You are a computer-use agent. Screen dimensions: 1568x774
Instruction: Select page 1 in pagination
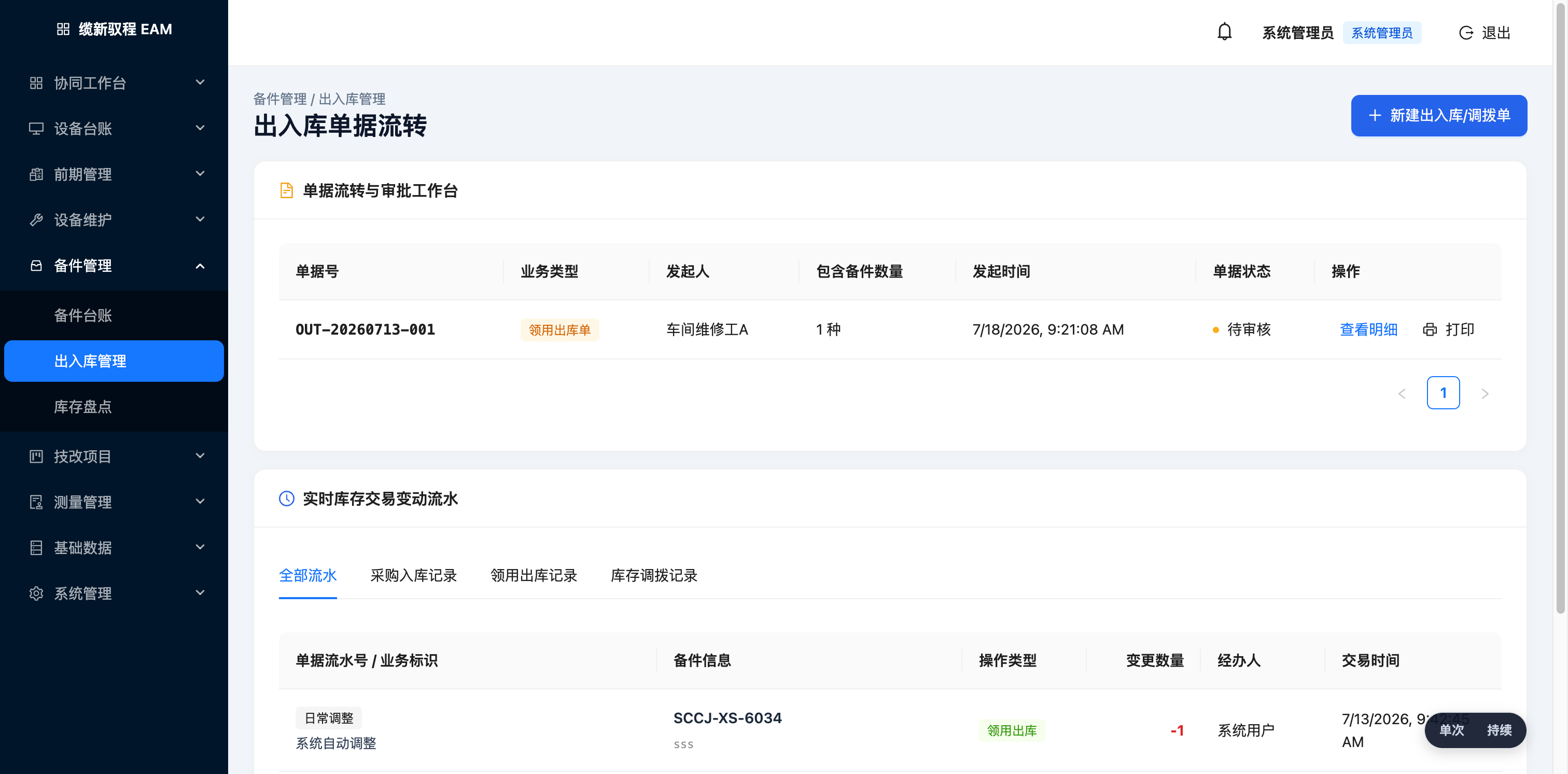[x=1443, y=393]
